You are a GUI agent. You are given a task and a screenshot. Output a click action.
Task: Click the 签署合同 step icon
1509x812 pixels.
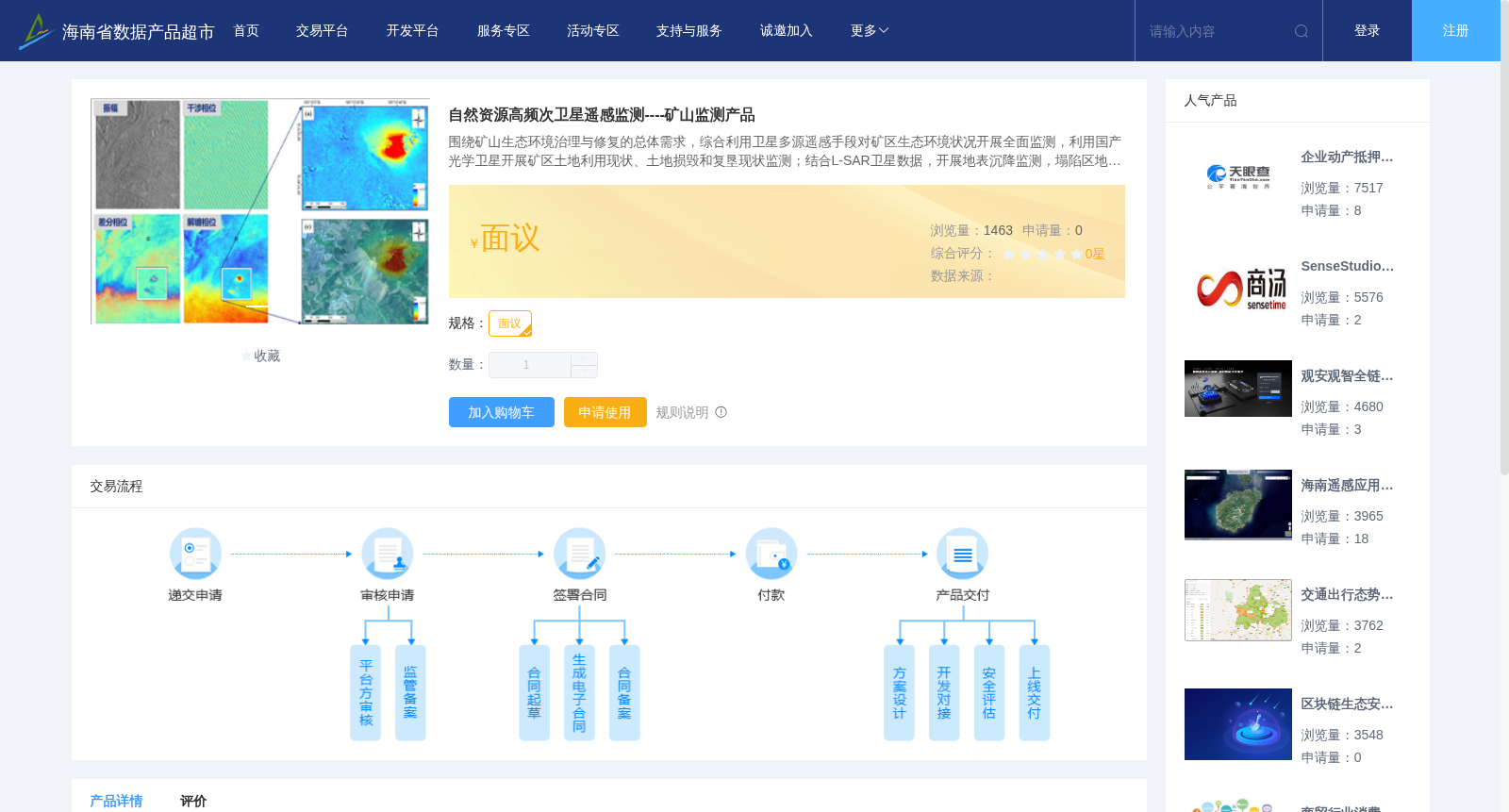579,554
